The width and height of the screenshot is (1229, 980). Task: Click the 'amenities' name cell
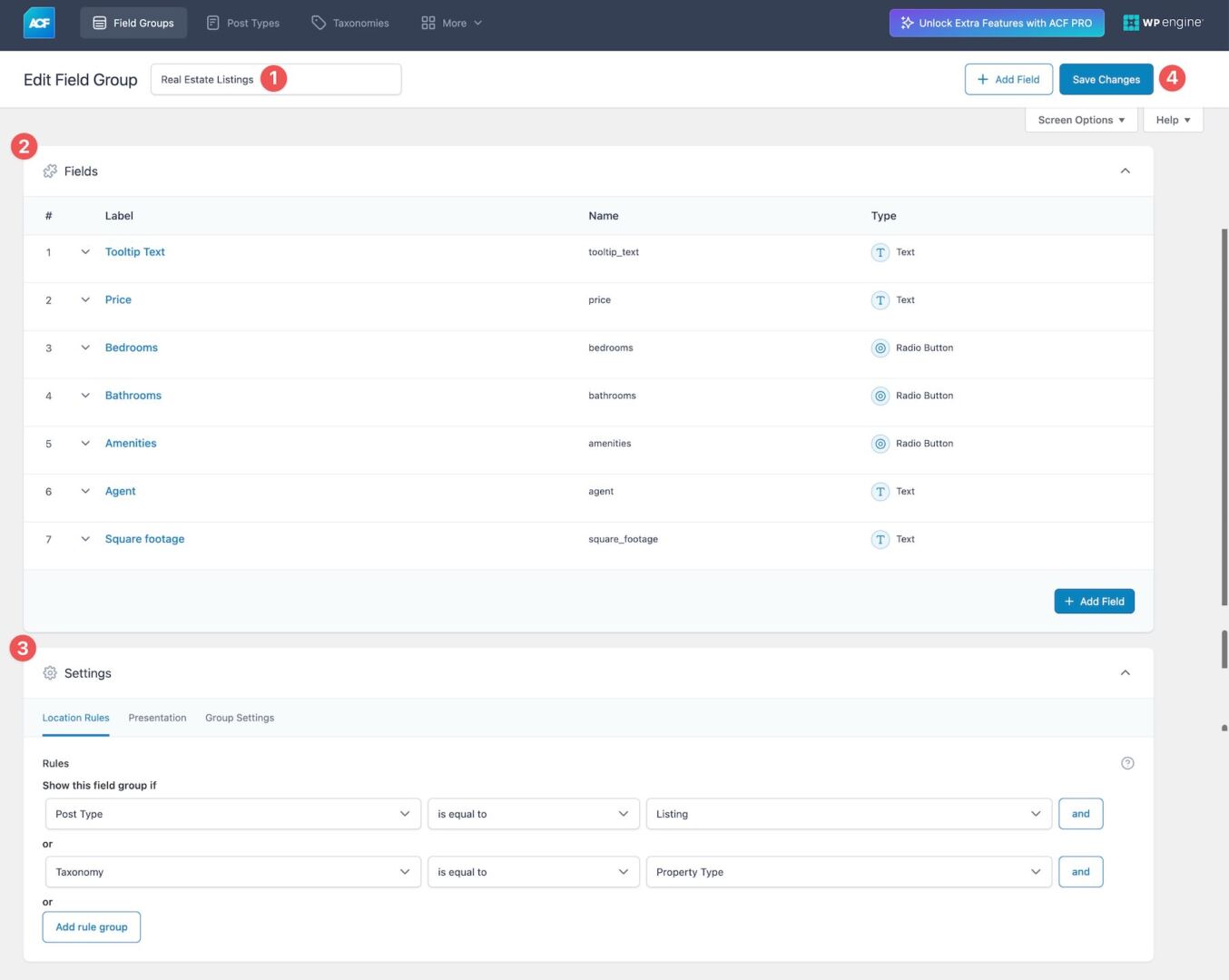pos(610,444)
